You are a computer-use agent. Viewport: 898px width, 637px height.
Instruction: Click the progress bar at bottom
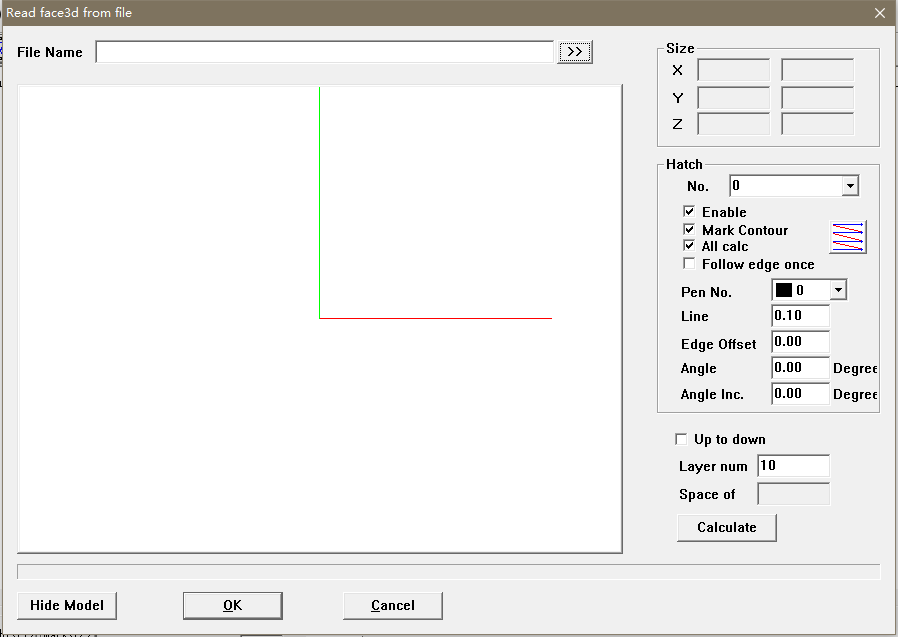(x=448, y=572)
